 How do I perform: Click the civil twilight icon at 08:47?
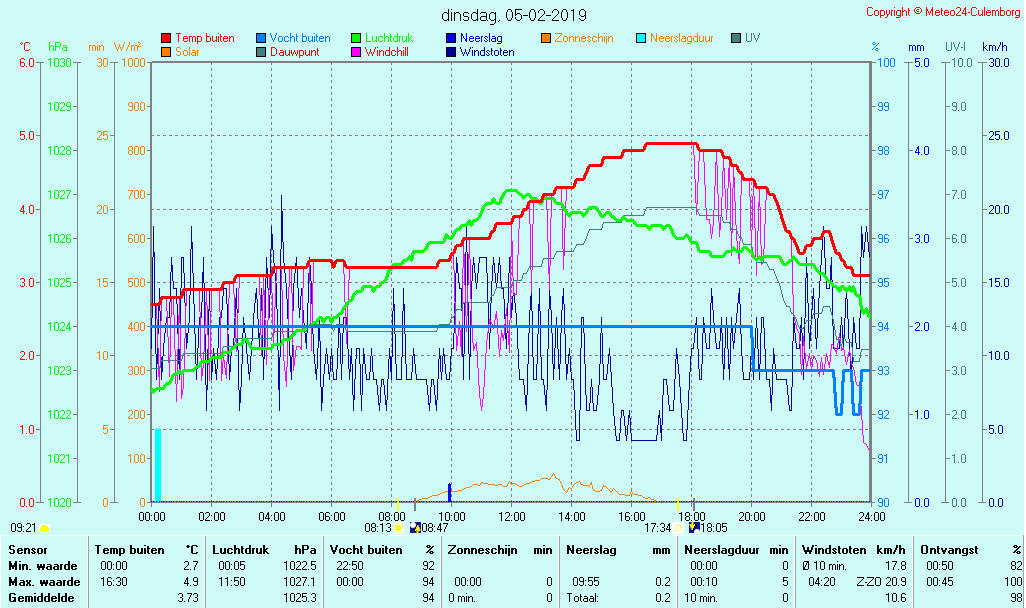click(414, 527)
